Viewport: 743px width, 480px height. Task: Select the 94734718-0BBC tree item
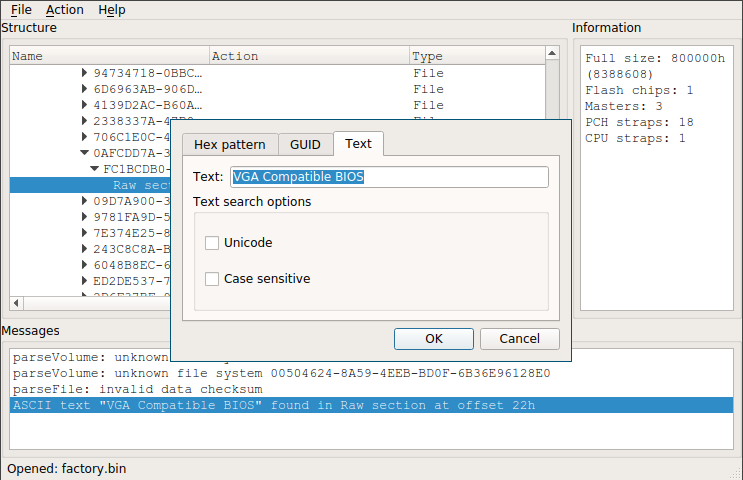[x=147, y=73]
